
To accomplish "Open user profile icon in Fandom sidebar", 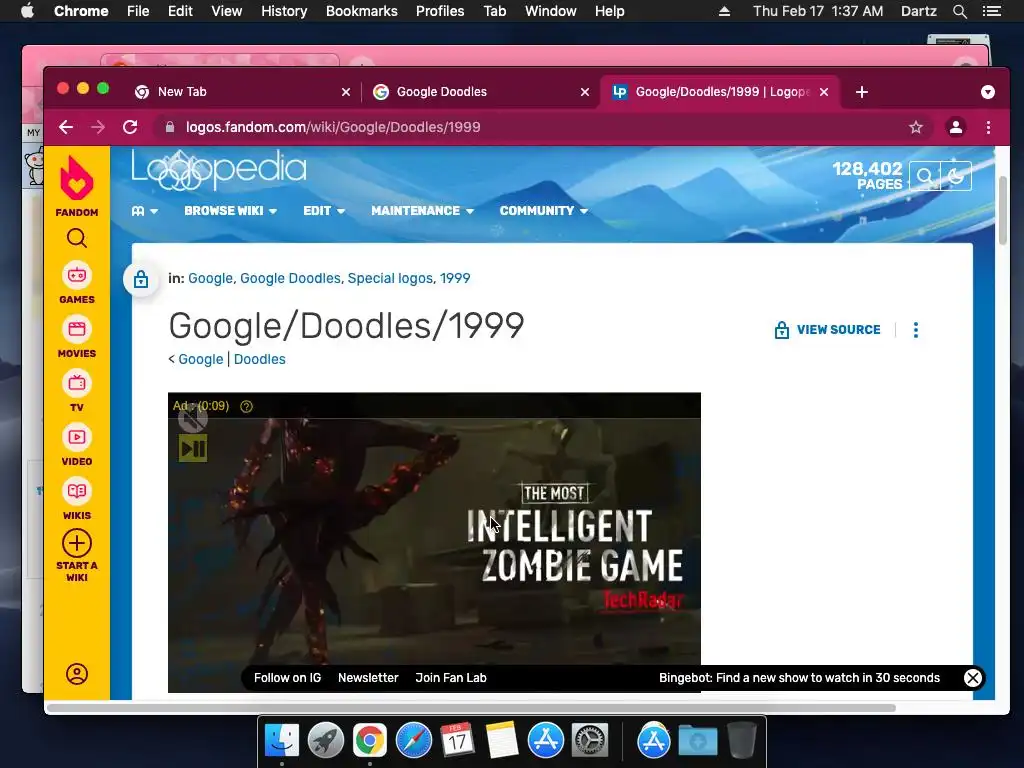I will 76,674.
